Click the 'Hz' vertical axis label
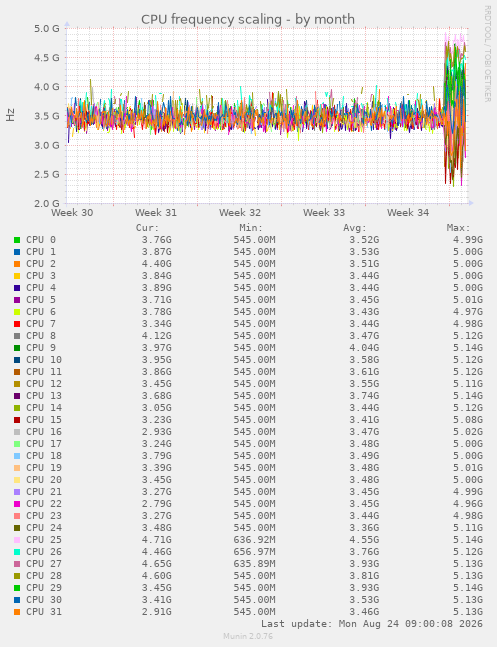 (10, 115)
